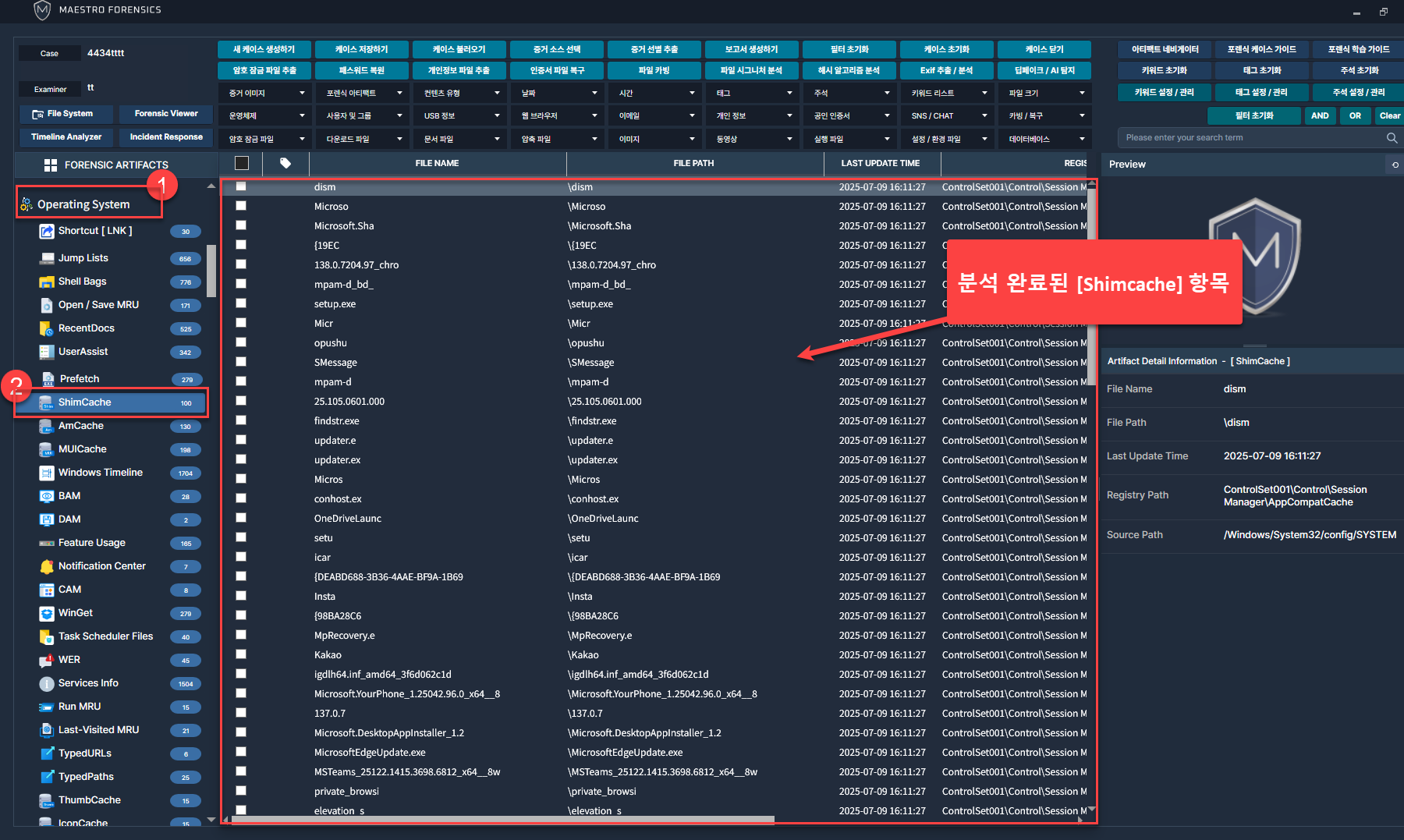The height and width of the screenshot is (840, 1404).
Task: Tick the checkbox next to findstr.exe
Action: point(241,420)
